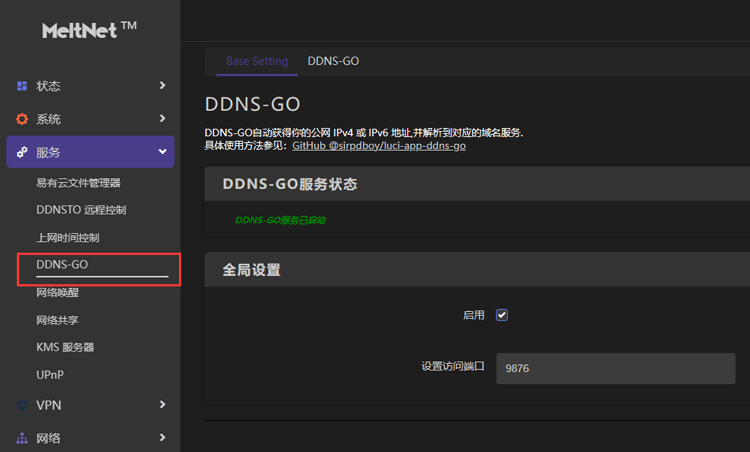
Task: Open the GitHub luci-app-ddns-go link
Action: tap(379, 145)
